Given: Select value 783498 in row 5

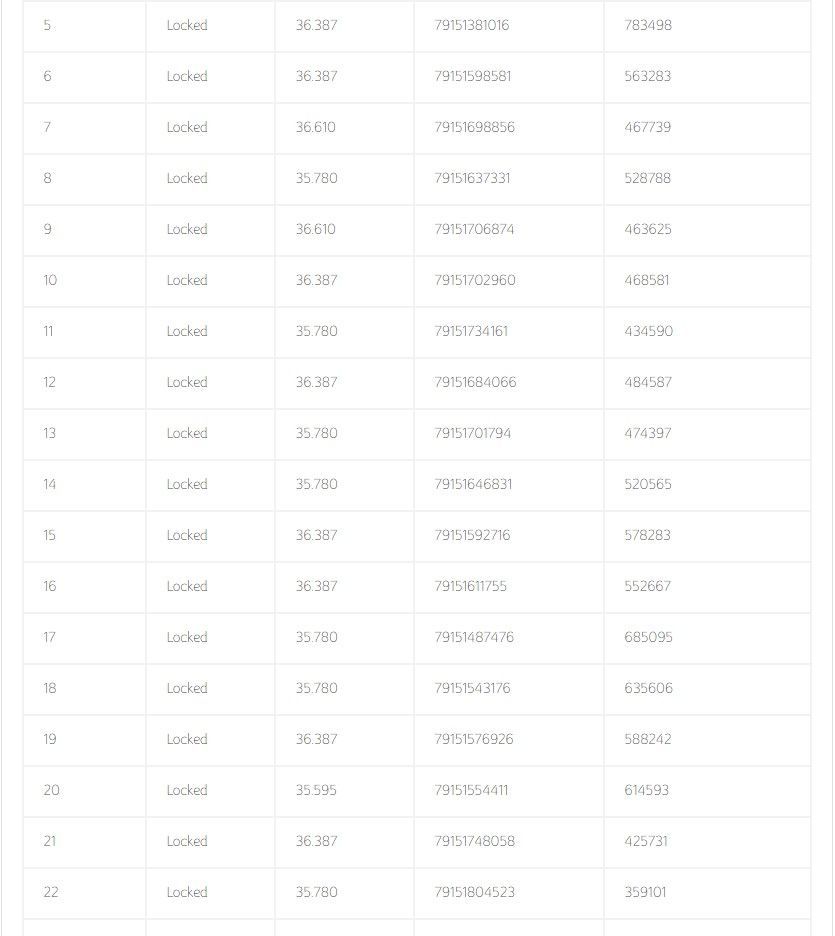Looking at the screenshot, I should pyautogui.click(x=647, y=26).
